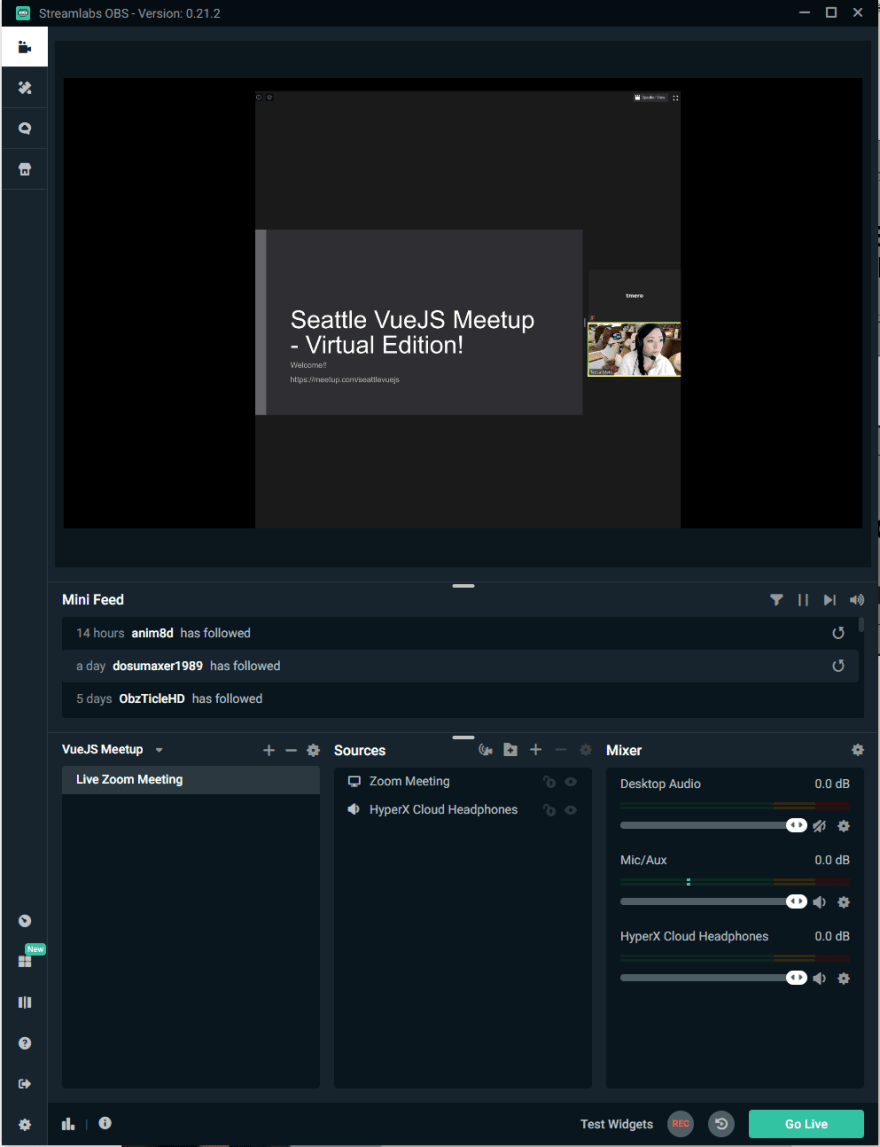Click the Seattle VueJS Meetup slide in preview
Viewport: 880px width, 1147px height.
coord(418,322)
